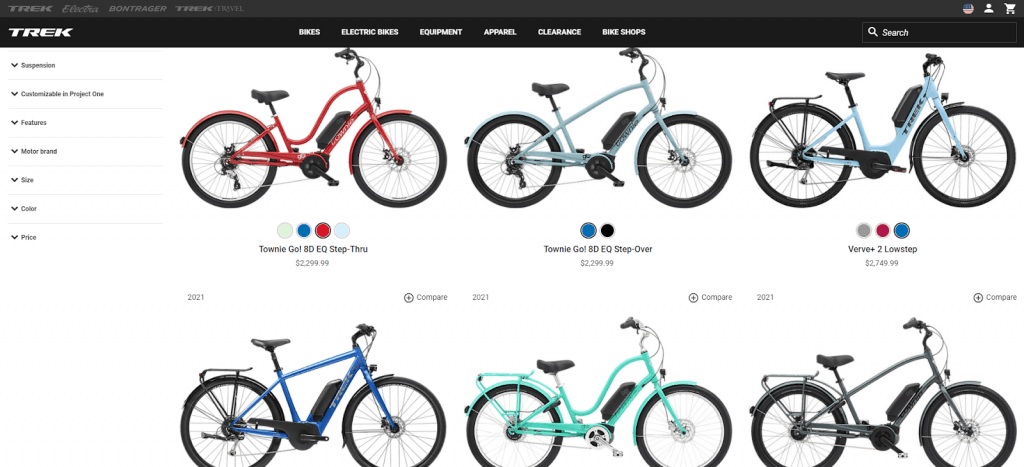
Task: Change country via US flag icon
Action: [x=968, y=8]
